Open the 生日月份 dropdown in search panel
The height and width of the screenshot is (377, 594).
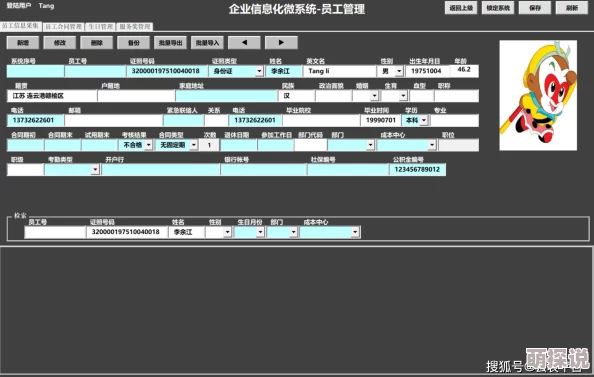tap(260, 232)
